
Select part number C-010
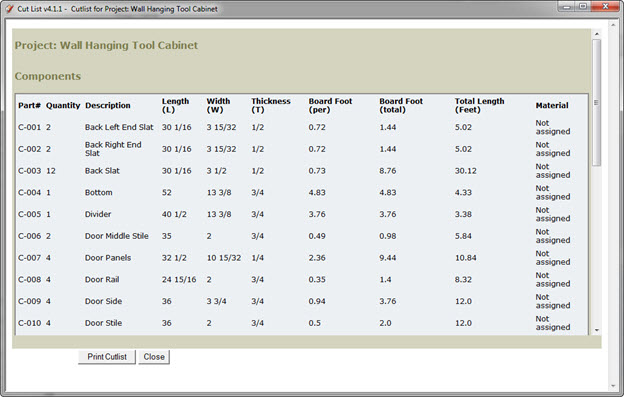coord(29,323)
